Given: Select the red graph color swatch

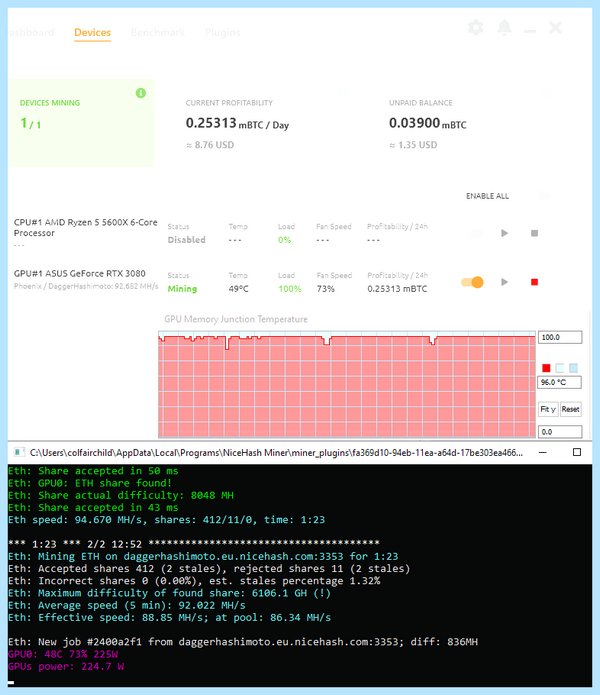Looking at the screenshot, I should (x=546, y=368).
